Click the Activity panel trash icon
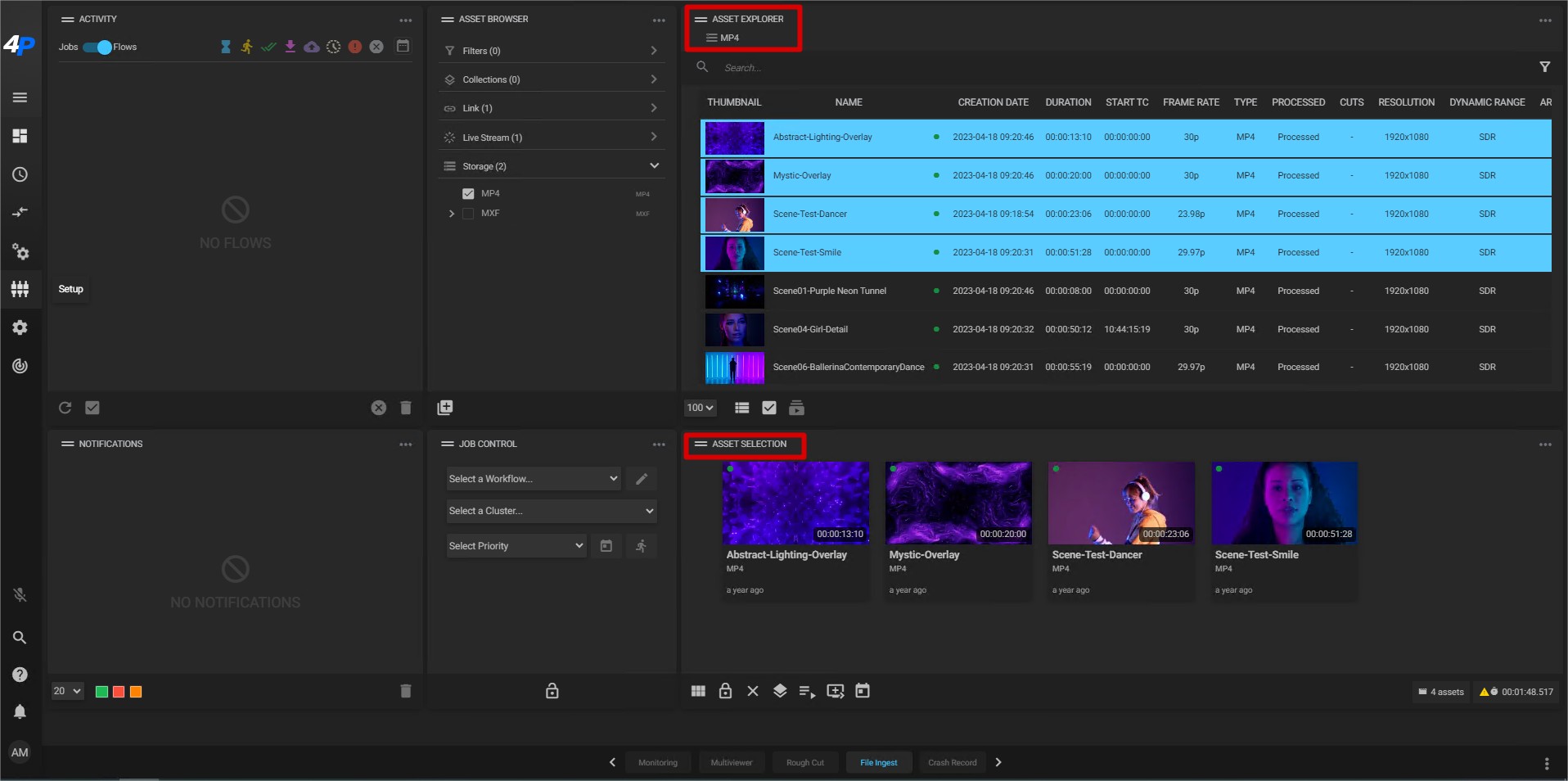 click(405, 408)
